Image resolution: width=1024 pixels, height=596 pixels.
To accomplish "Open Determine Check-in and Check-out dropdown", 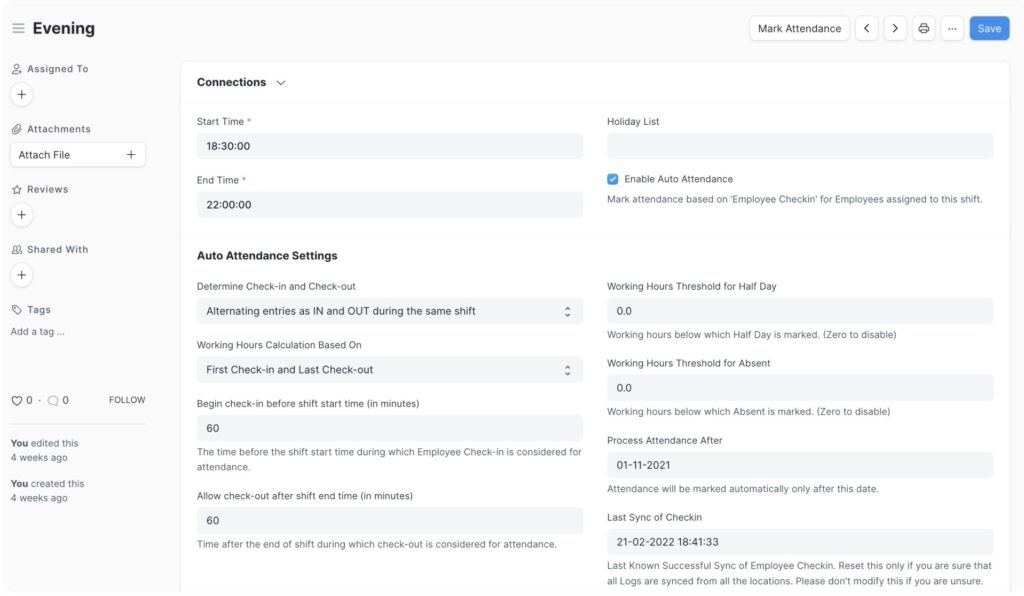I will click(390, 311).
